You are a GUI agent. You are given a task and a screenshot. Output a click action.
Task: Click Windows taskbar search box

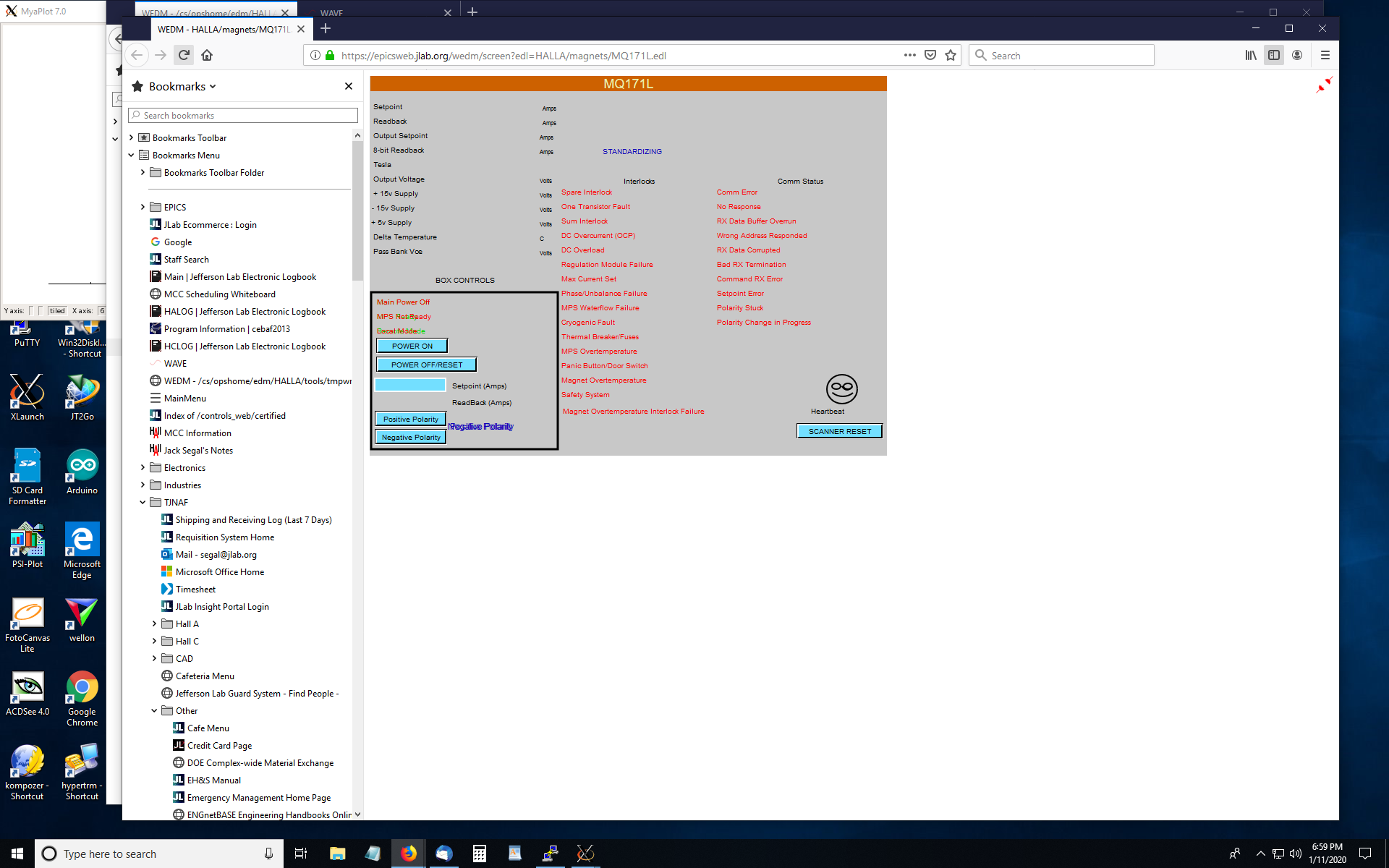point(159,854)
